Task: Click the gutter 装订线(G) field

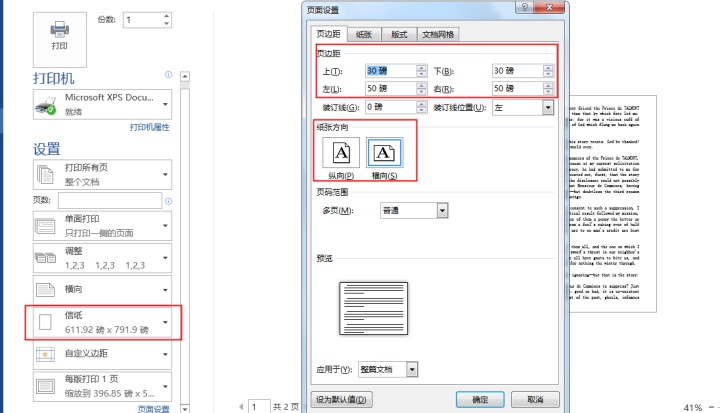Action: pyautogui.click(x=391, y=107)
